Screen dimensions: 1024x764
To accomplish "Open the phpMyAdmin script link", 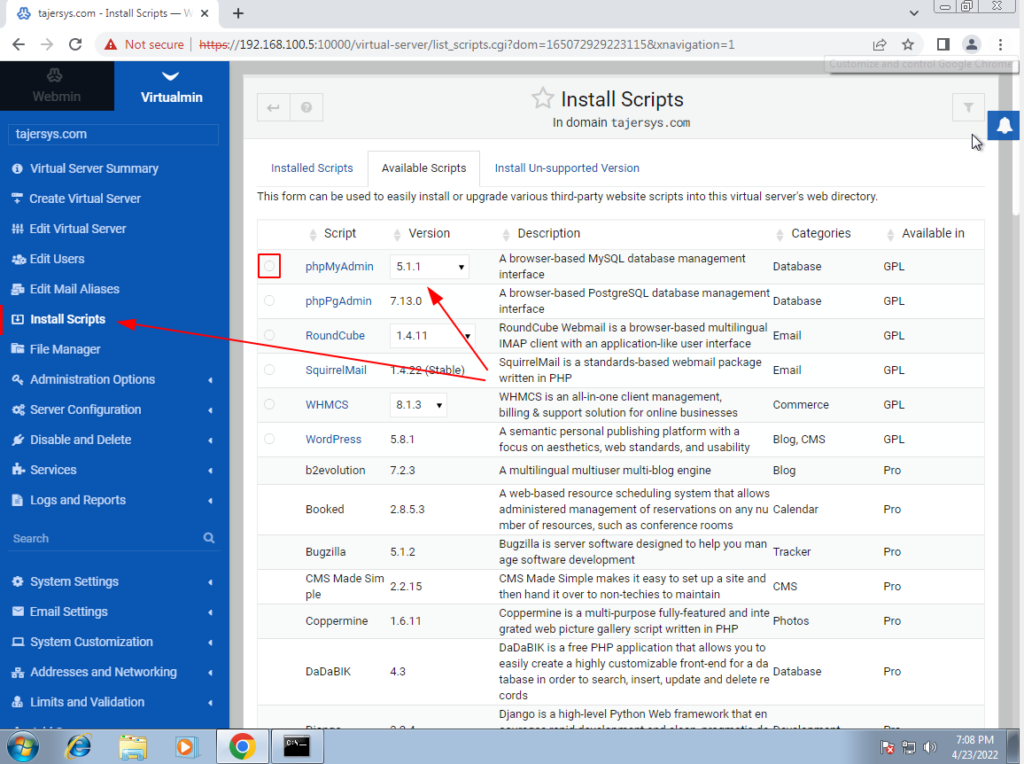I will coord(339,266).
